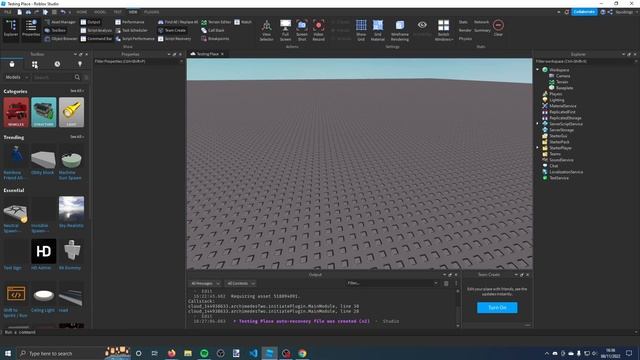640x360 pixels.
Task: Expand ServerScriptService in Explorer
Action: pos(538,124)
